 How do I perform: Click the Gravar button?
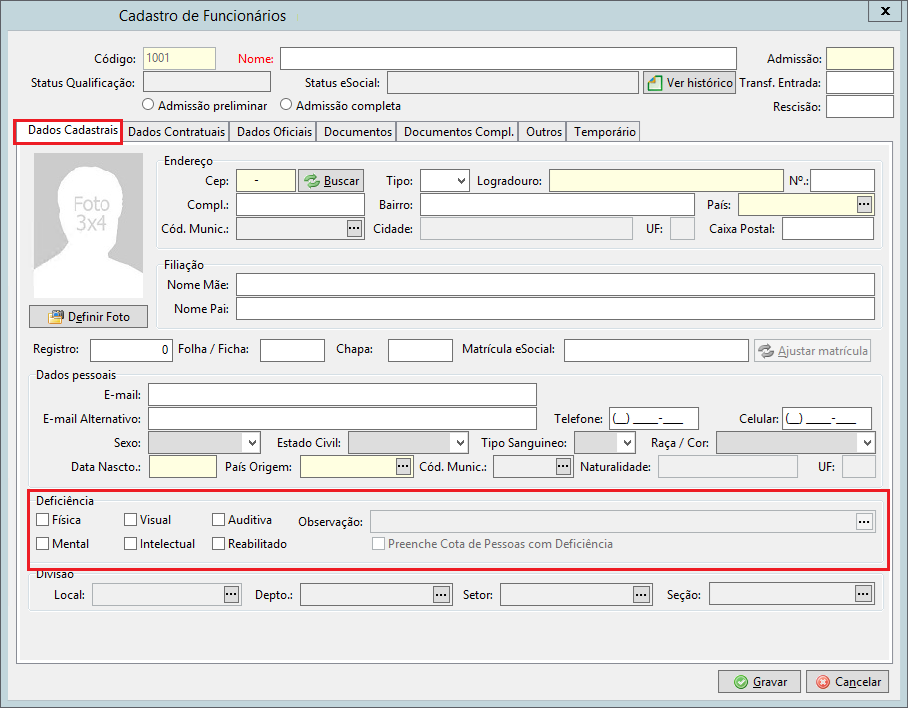(759, 682)
